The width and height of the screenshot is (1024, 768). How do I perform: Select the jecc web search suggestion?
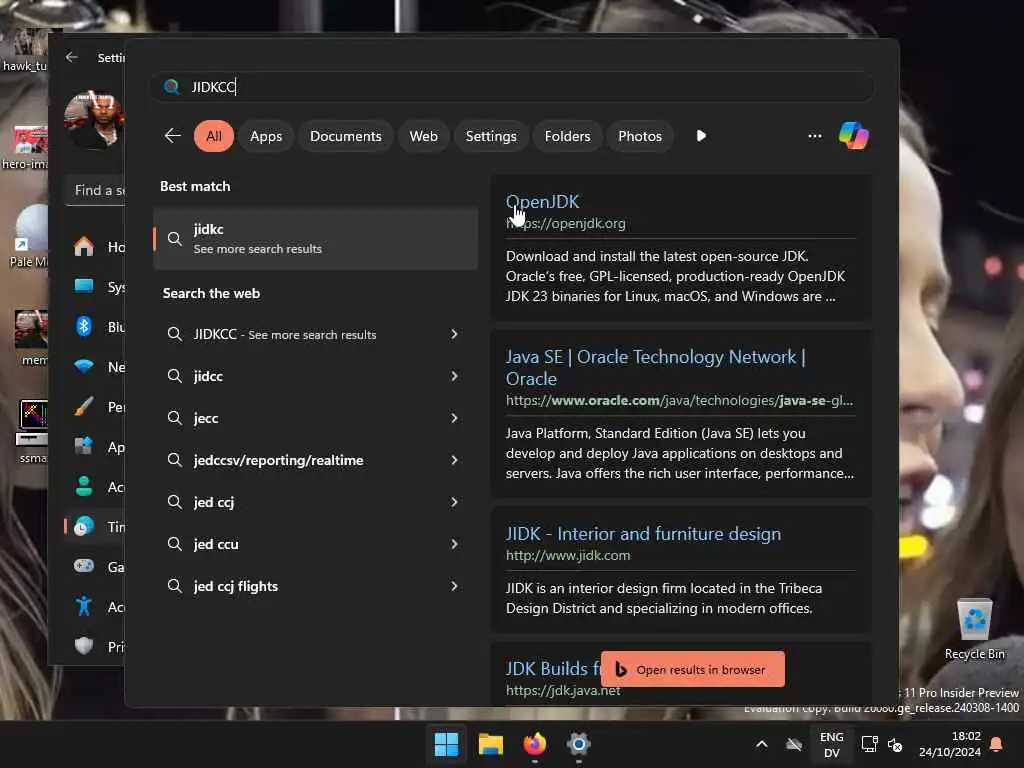[x=315, y=418]
